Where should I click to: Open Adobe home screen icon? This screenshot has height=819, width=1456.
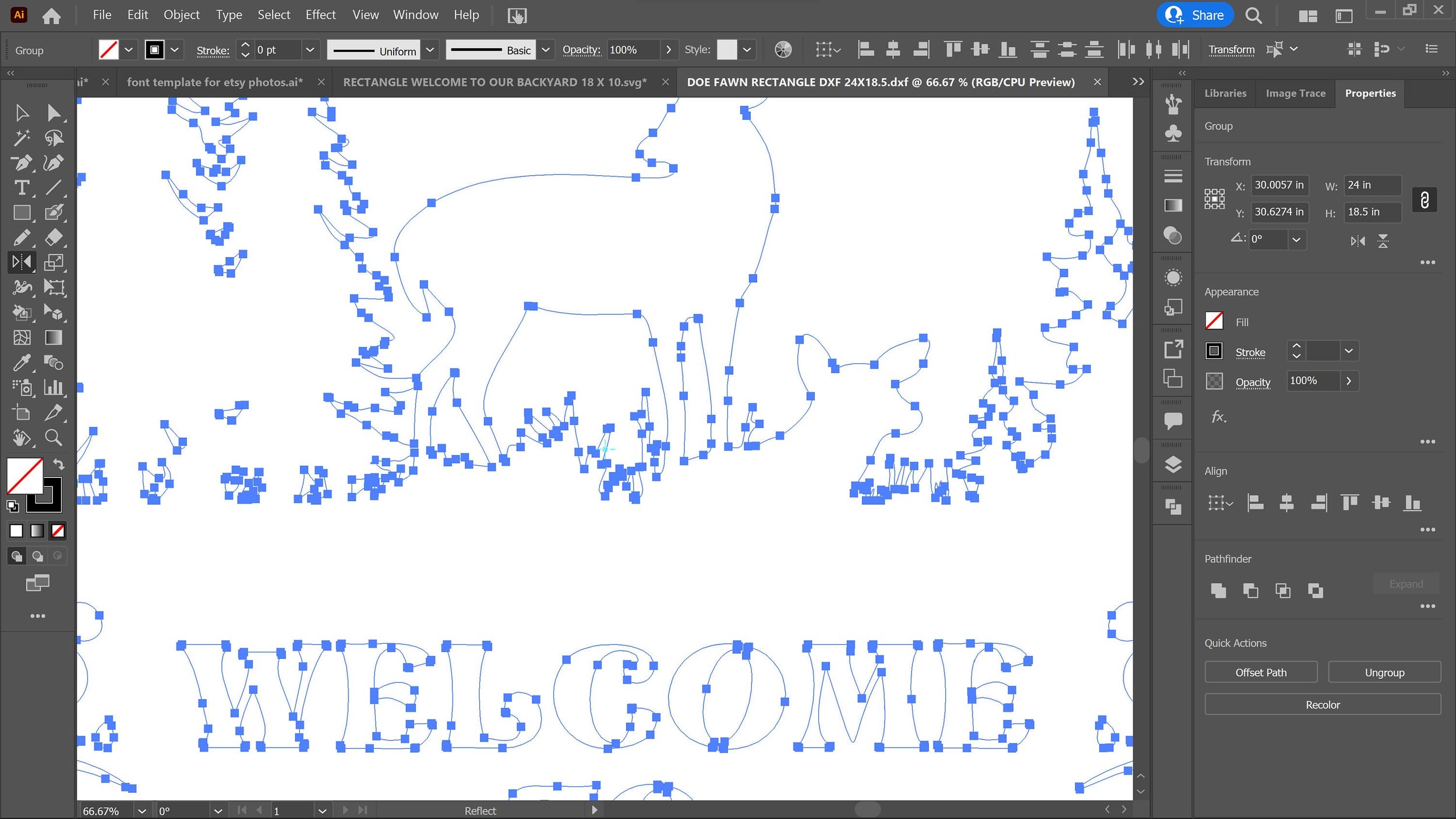51,15
